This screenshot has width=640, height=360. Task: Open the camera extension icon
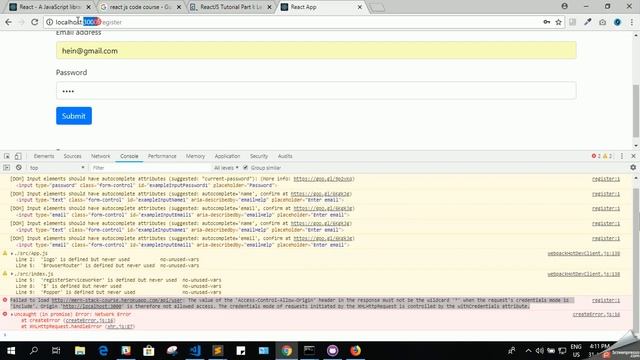602,22
